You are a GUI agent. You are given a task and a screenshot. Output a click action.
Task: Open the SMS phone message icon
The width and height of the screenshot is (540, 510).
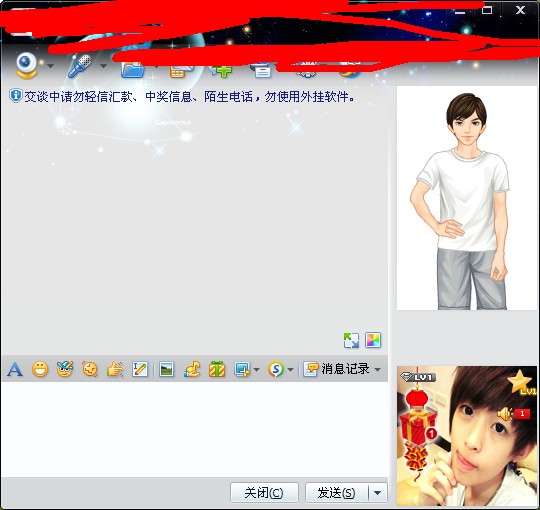click(x=181, y=71)
